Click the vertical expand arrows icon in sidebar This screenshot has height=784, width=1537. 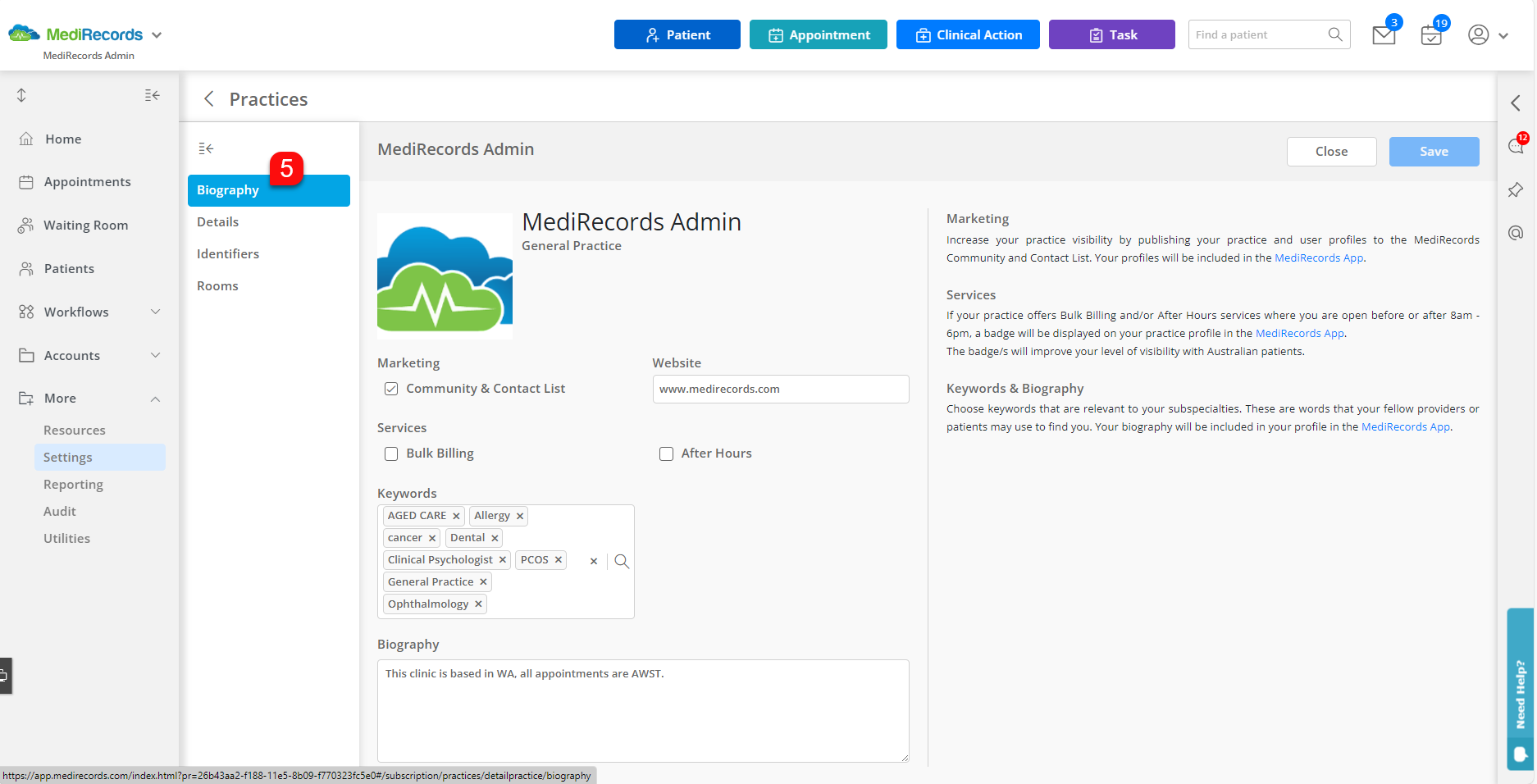pos(22,95)
